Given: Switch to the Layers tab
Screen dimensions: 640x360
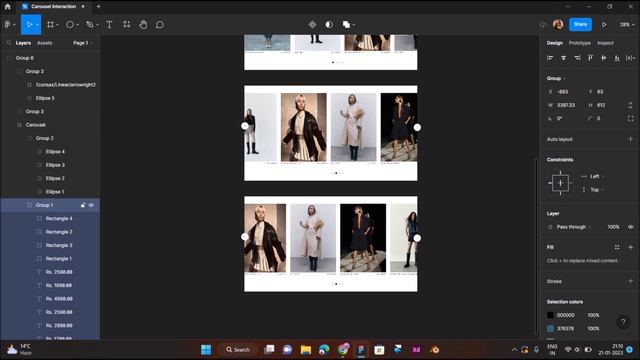Looking at the screenshot, I should [x=23, y=43].
